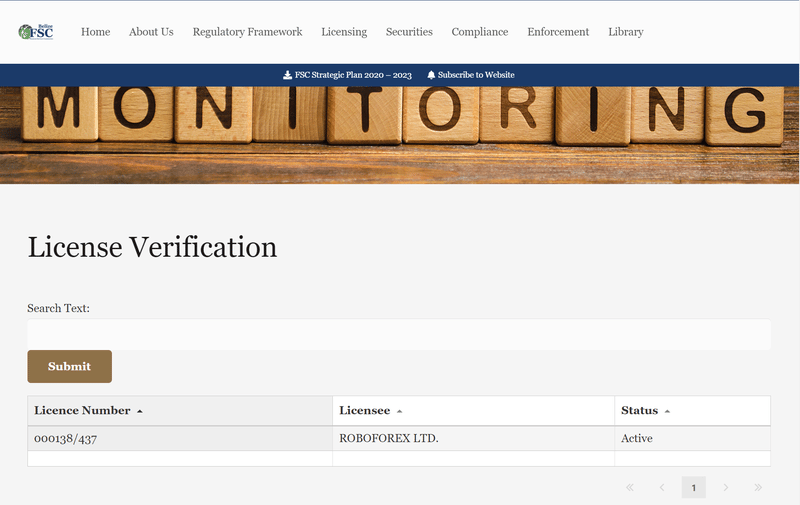
Task: Sort table by Licensee column
Action: [370, 411]
